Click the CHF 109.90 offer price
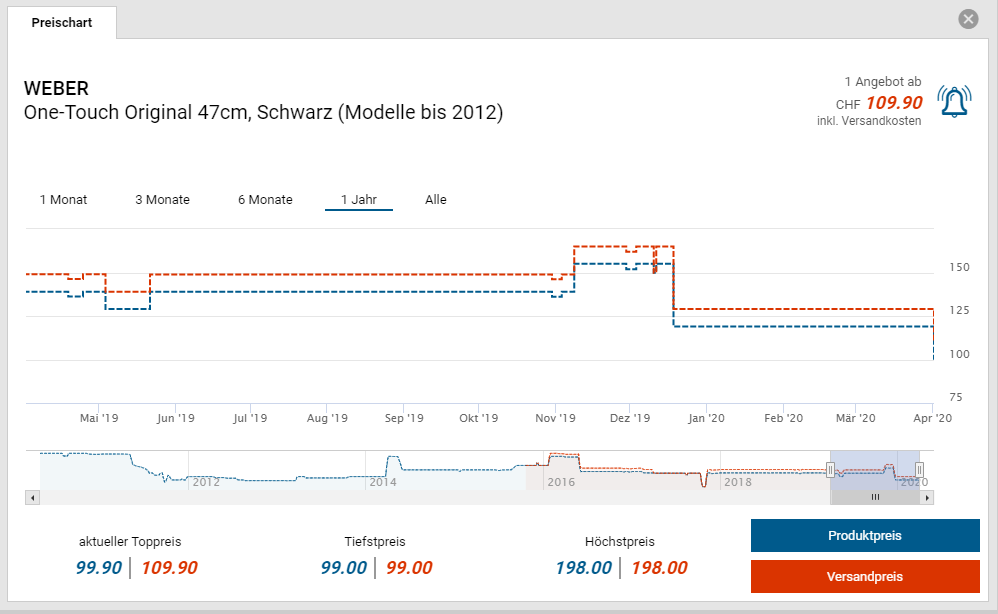998x614 pixels. 893,102
